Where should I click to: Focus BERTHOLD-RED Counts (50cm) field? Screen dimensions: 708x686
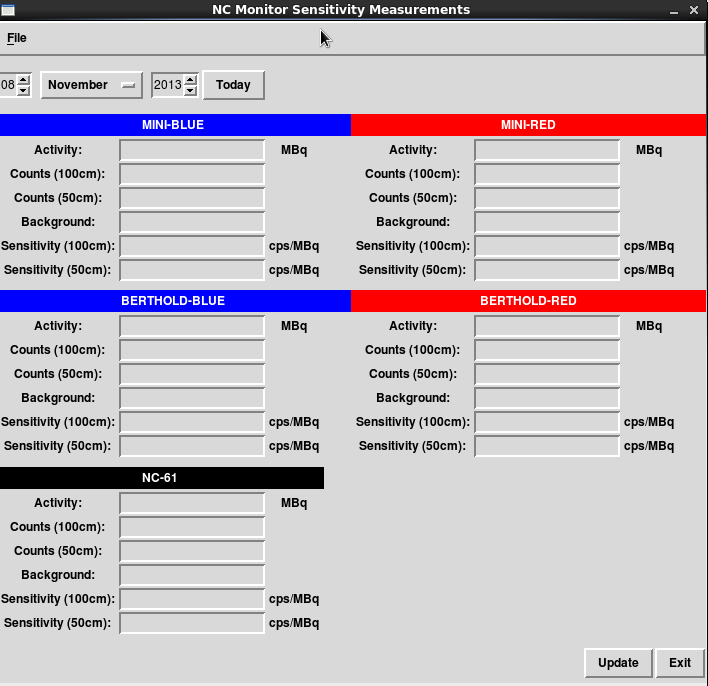[547, 374]
